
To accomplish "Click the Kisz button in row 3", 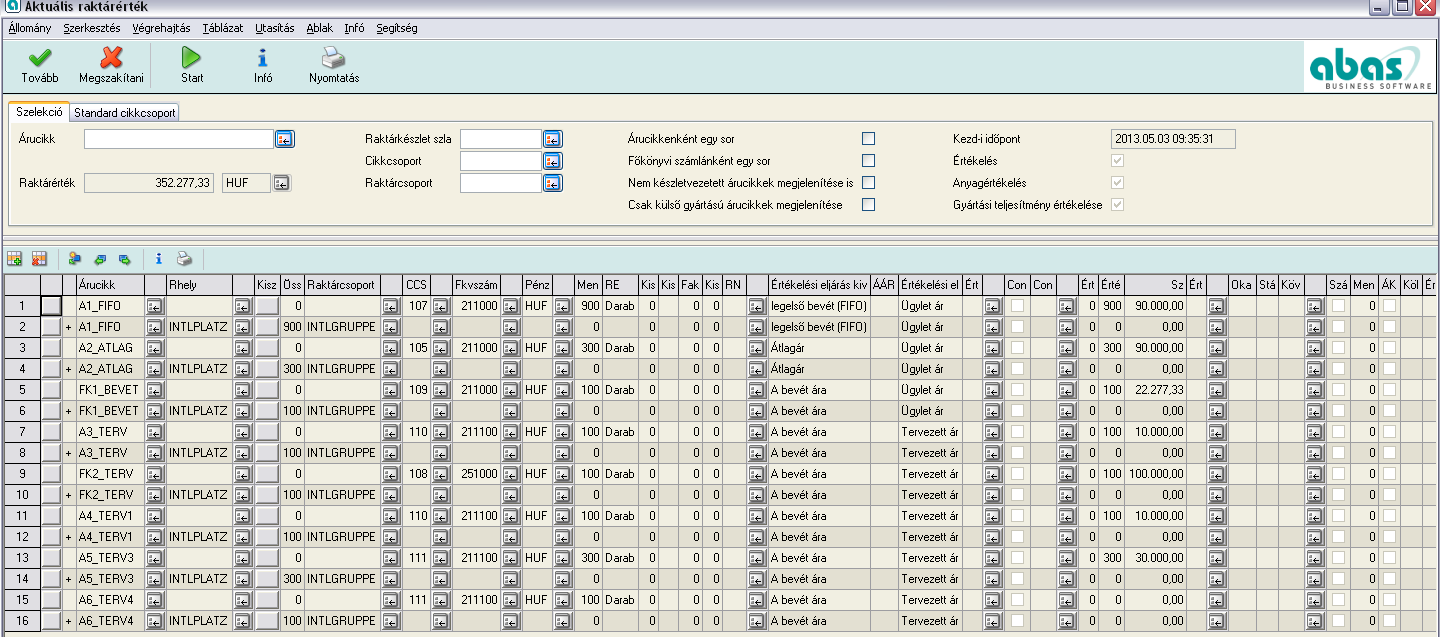I will coord(267,347).
